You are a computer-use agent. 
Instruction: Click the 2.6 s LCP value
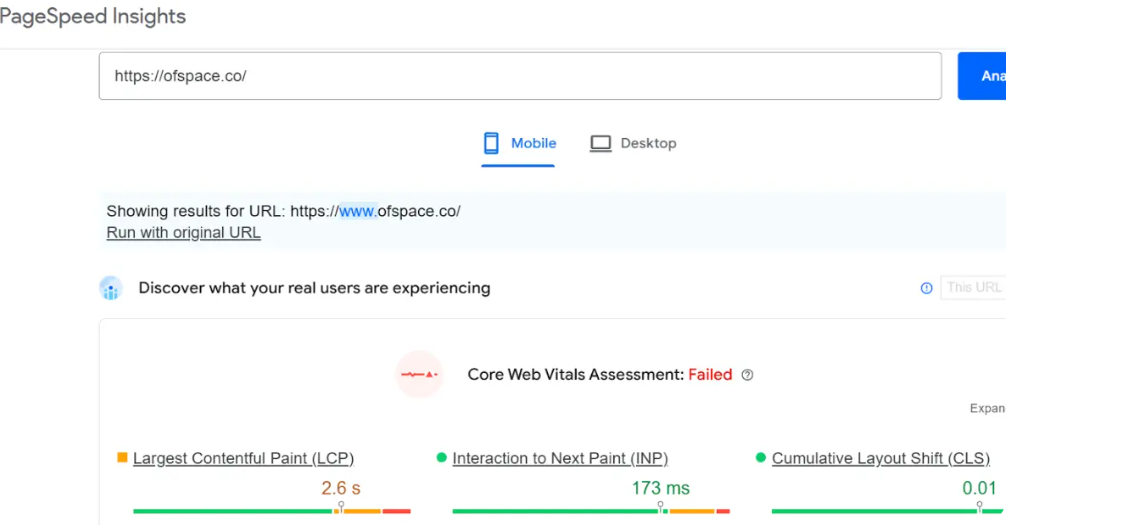coord(341,489)
